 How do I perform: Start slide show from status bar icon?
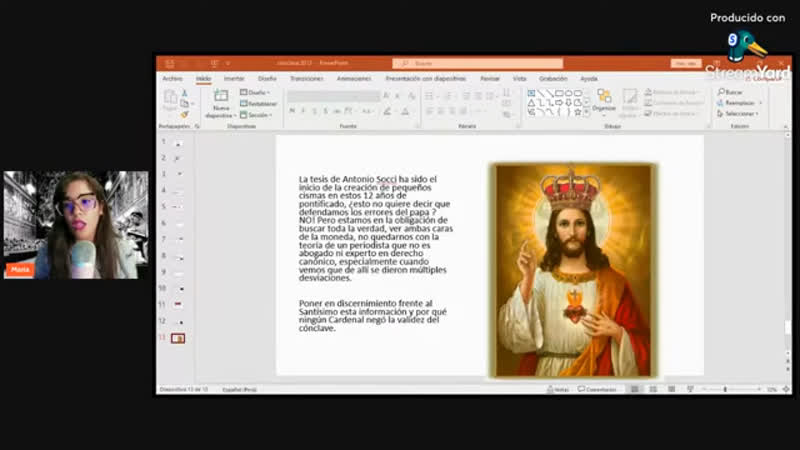(690, 389)
